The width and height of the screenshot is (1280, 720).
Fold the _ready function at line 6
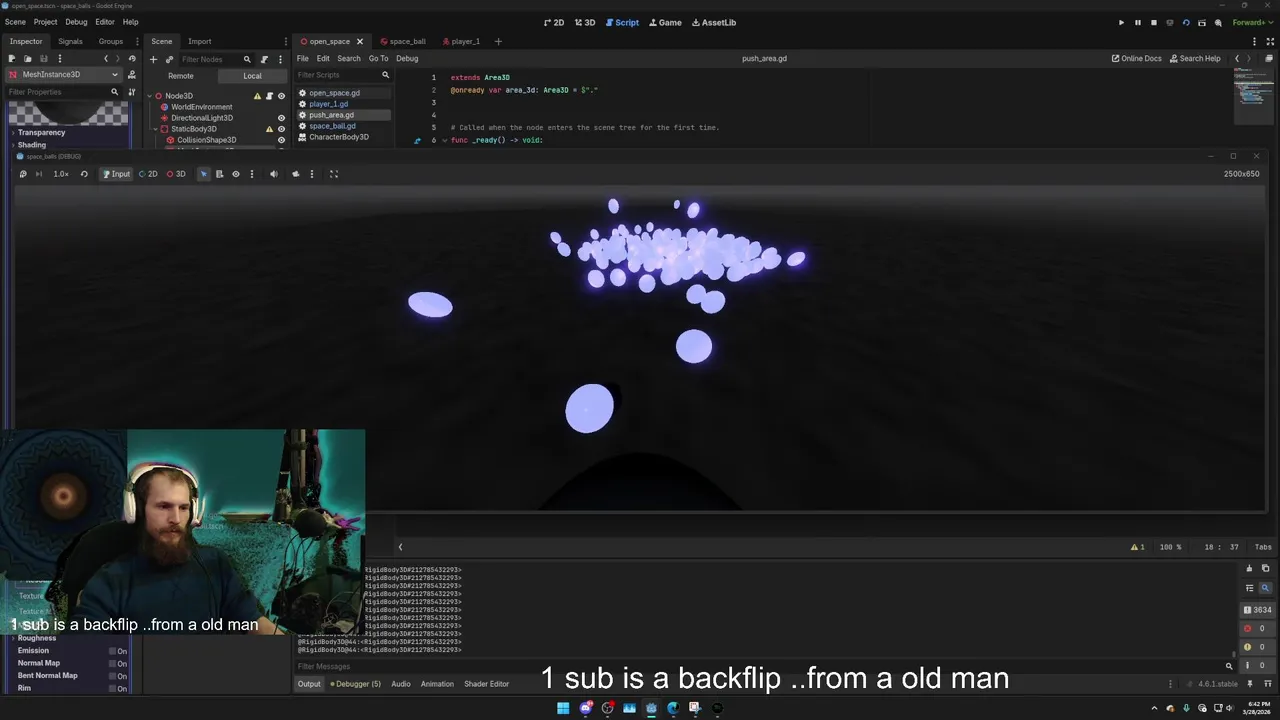(444, 140)
